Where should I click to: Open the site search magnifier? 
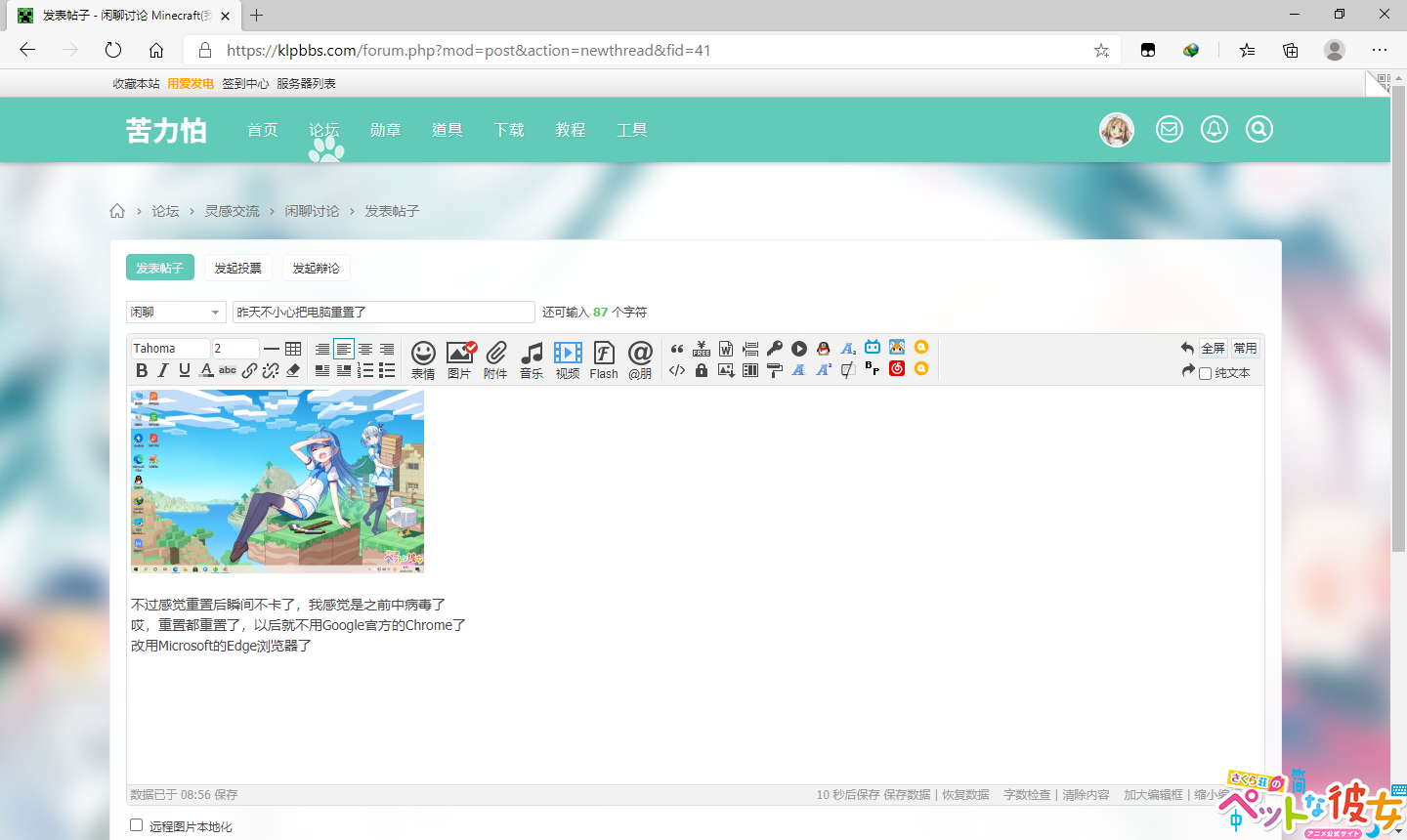coord(1259,129)
